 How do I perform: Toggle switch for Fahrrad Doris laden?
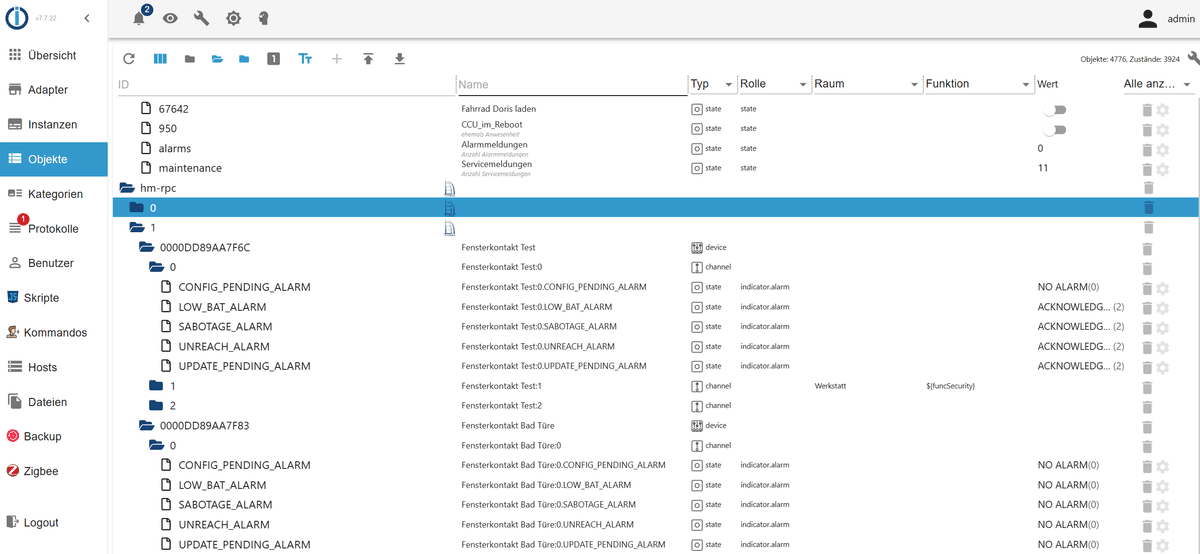1054,109
